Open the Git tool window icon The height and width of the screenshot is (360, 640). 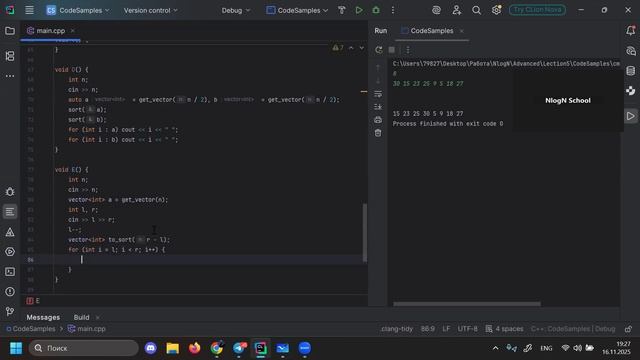[x=10, y=311]
